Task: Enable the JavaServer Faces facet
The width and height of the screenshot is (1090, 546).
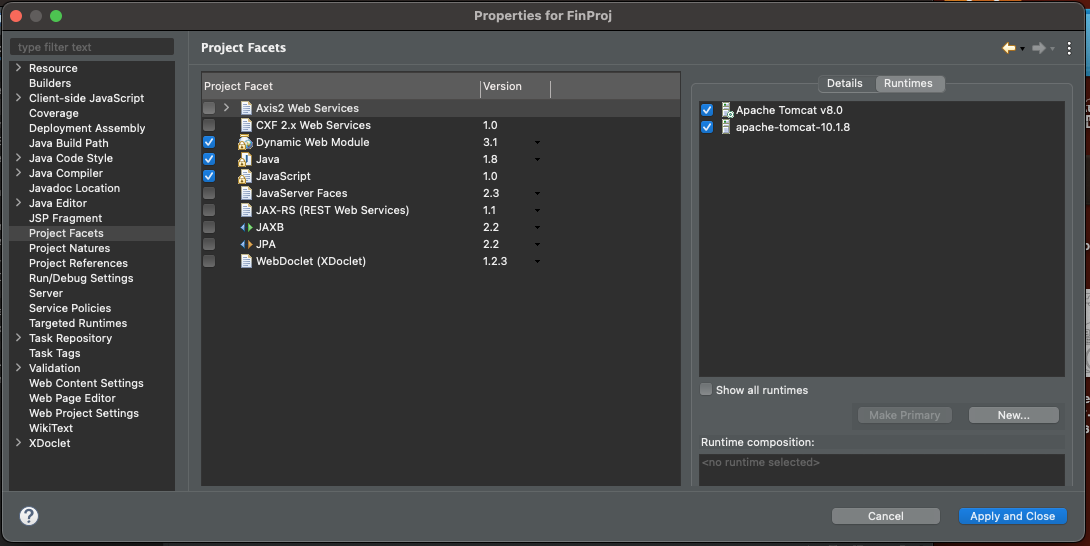Action: tap(209, 193)
